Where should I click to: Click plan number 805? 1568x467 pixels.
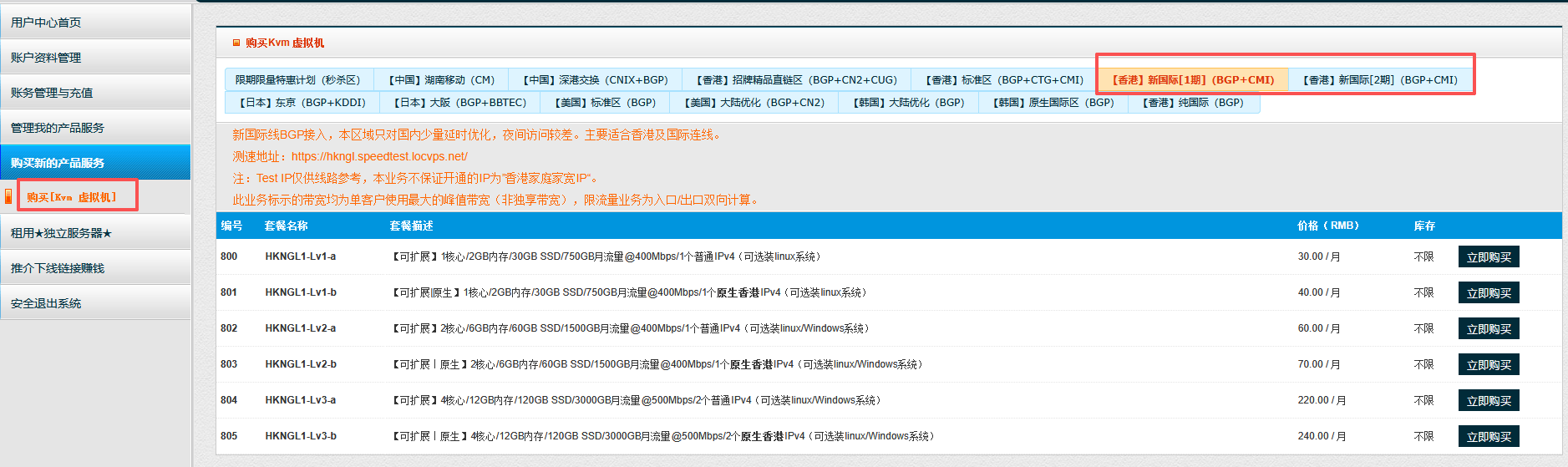[x=229, y=436]
